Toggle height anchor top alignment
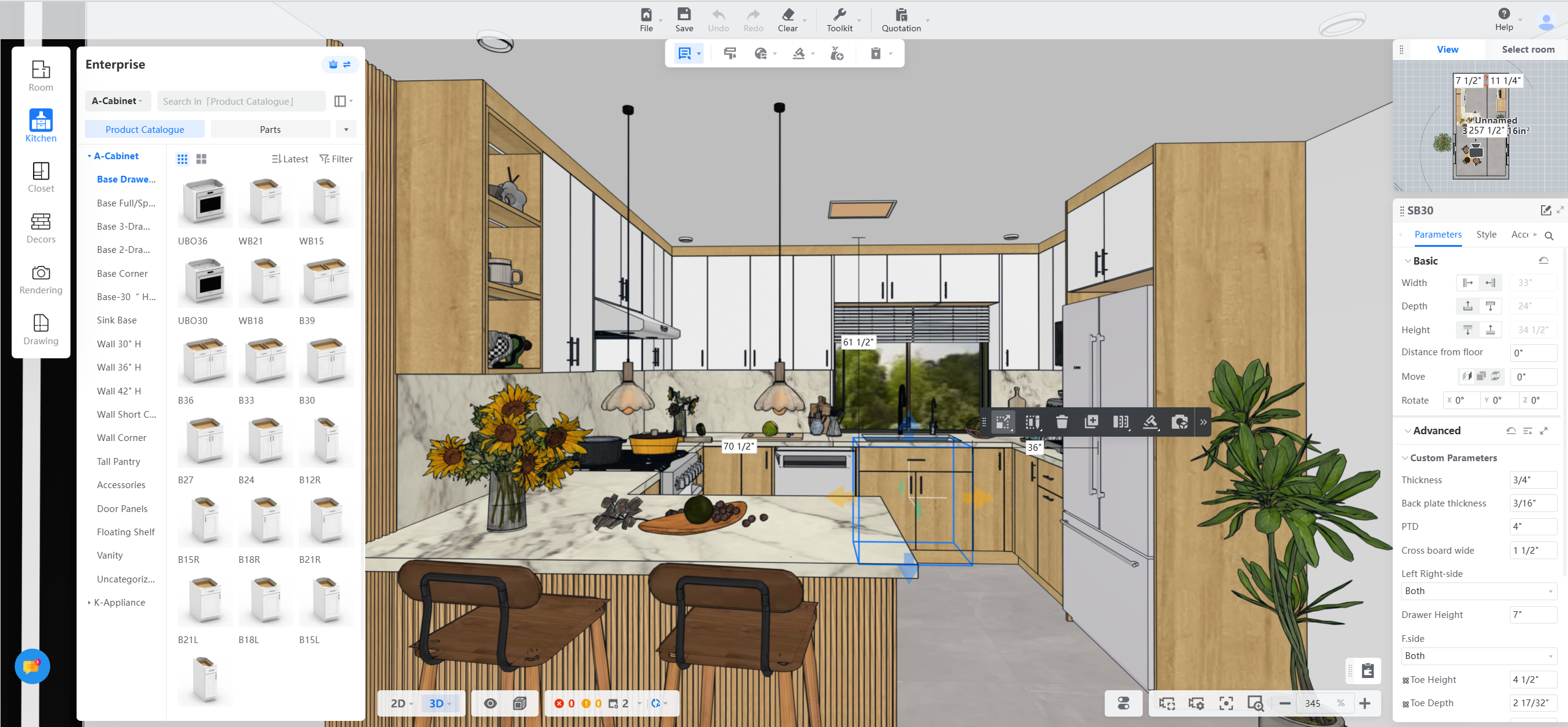This screenshot has width=1568, height=727. 1468,330
